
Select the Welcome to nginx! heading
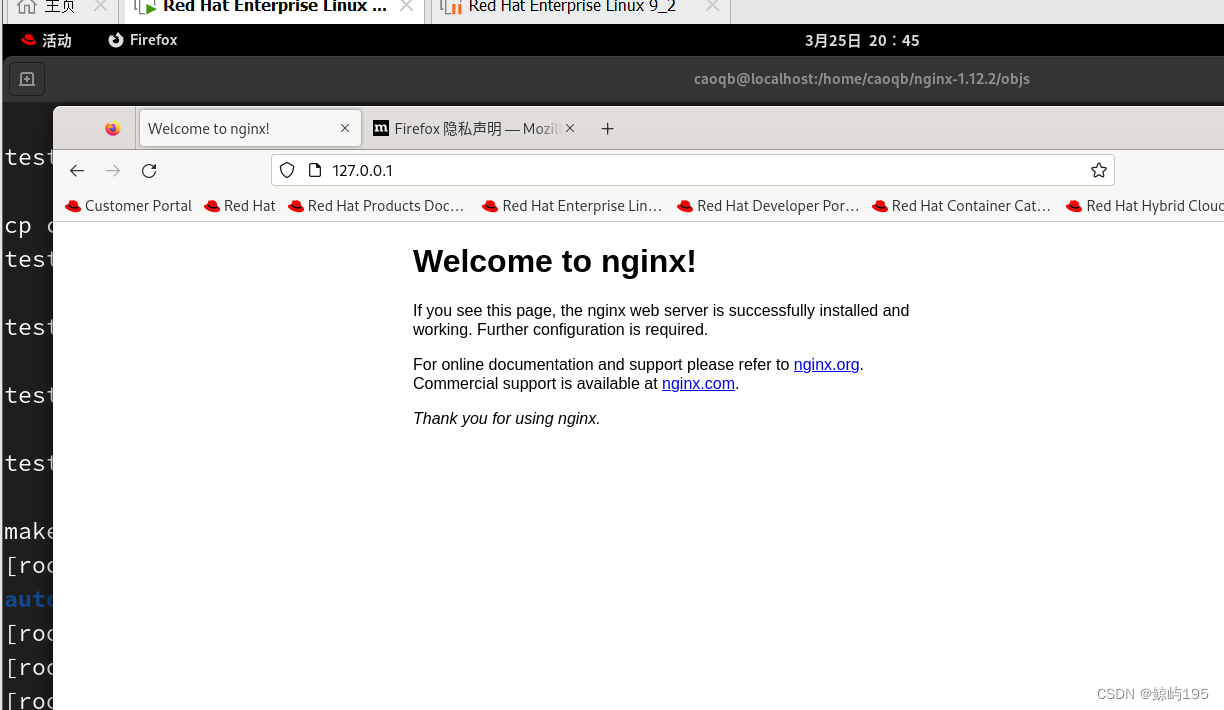tap(554, 261)
